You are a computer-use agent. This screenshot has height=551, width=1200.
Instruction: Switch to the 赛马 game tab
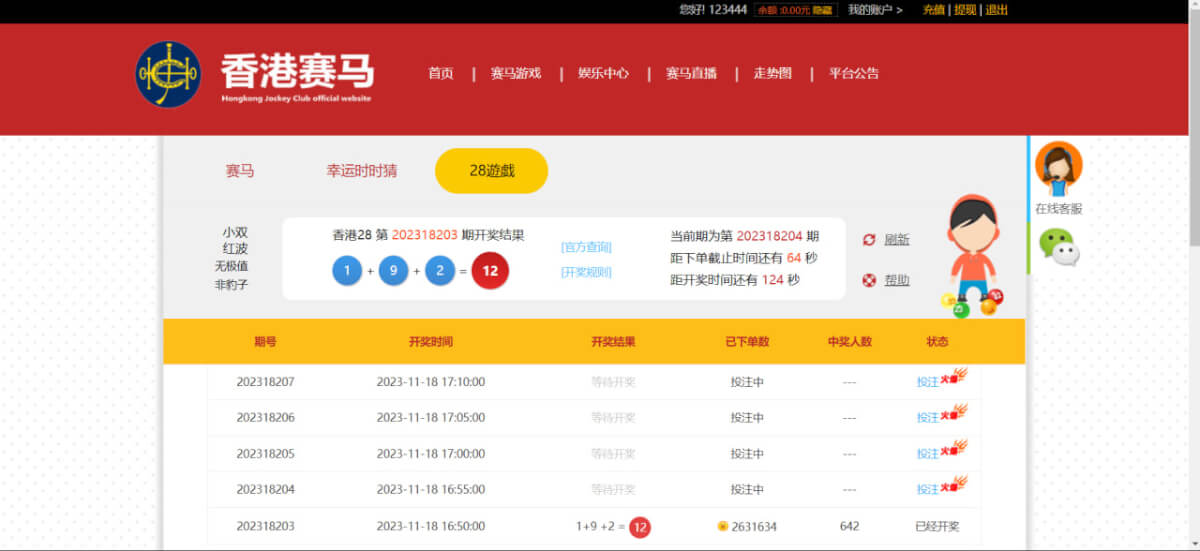click(x=240, y=171)
